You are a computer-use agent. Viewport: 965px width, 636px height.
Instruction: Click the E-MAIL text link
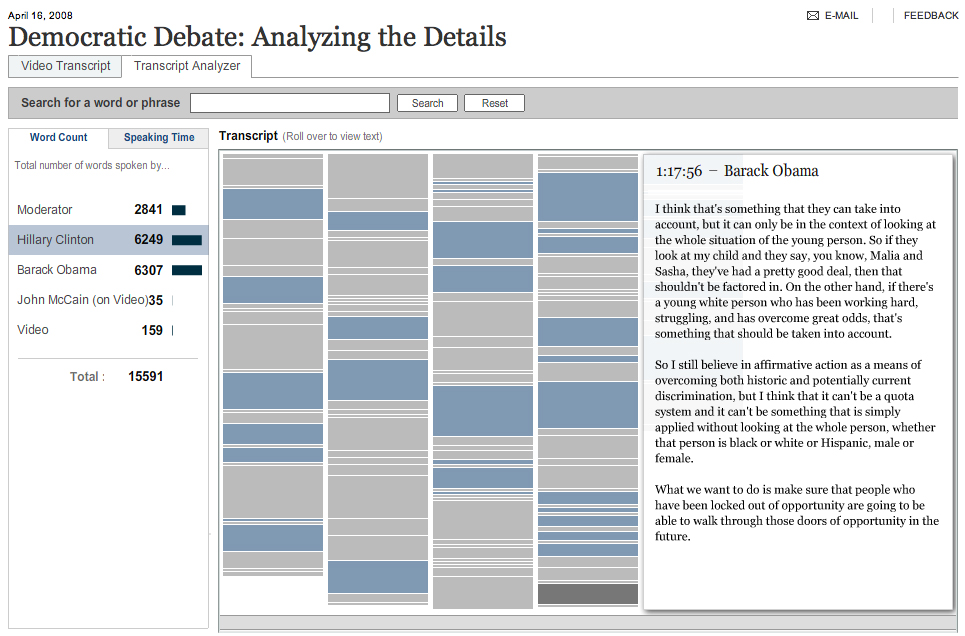pos(841,15)
